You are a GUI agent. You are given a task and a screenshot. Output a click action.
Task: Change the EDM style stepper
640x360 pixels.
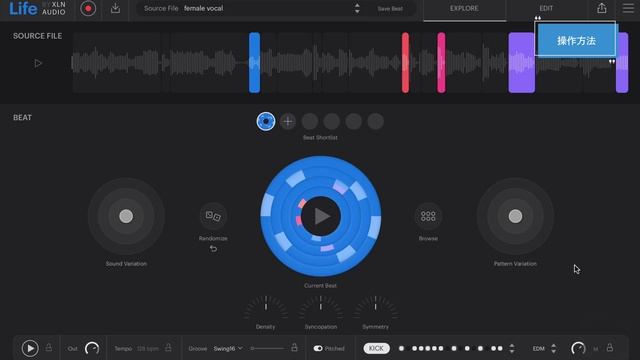(553, 348)
